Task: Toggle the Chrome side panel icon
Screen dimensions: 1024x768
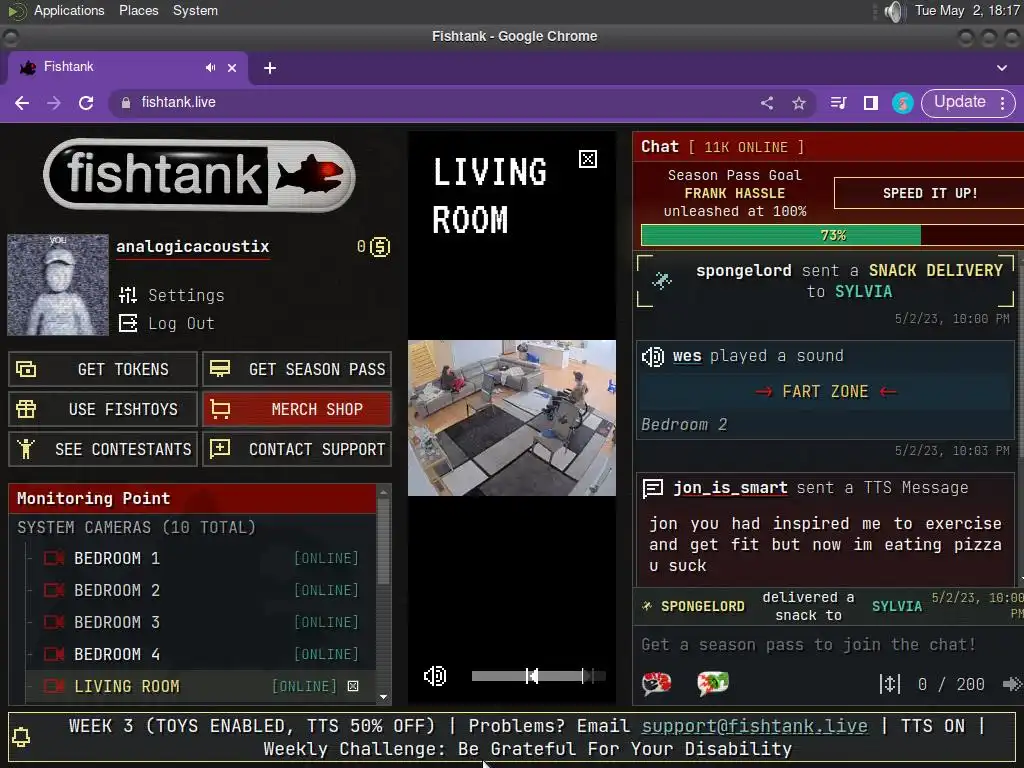Action: point(871,103)
